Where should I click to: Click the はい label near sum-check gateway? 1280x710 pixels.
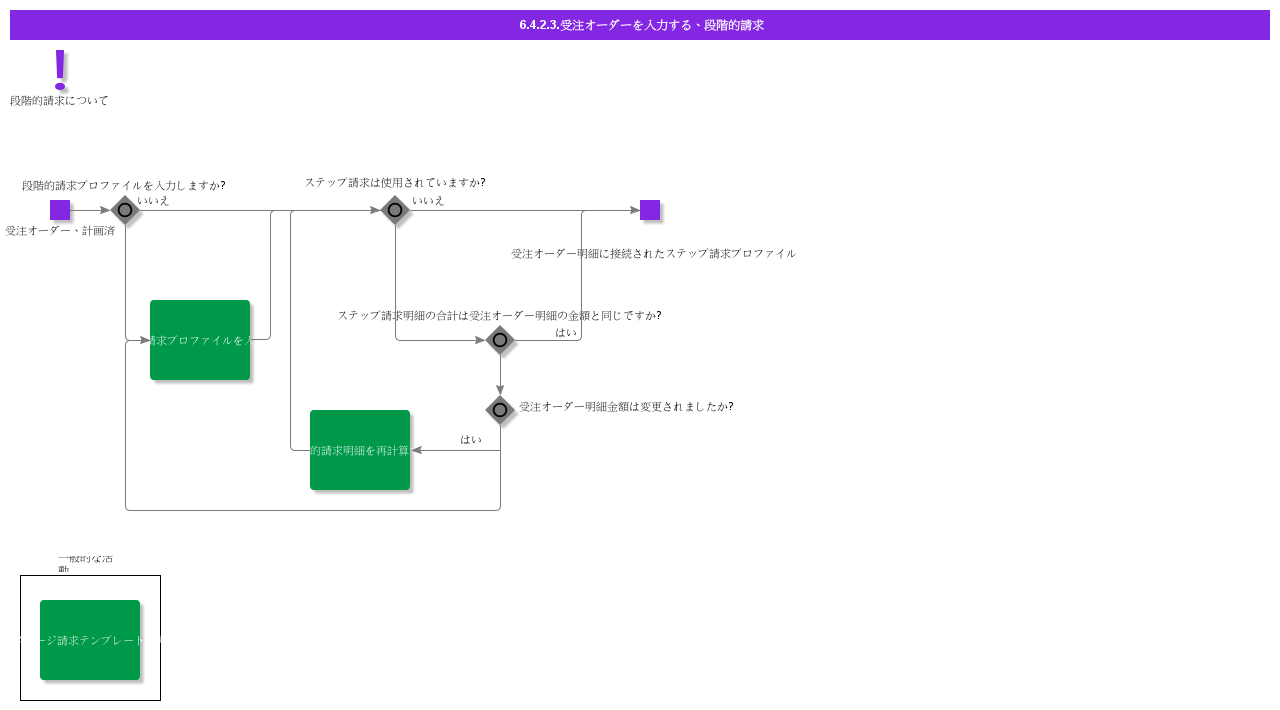tap(566, 333)
